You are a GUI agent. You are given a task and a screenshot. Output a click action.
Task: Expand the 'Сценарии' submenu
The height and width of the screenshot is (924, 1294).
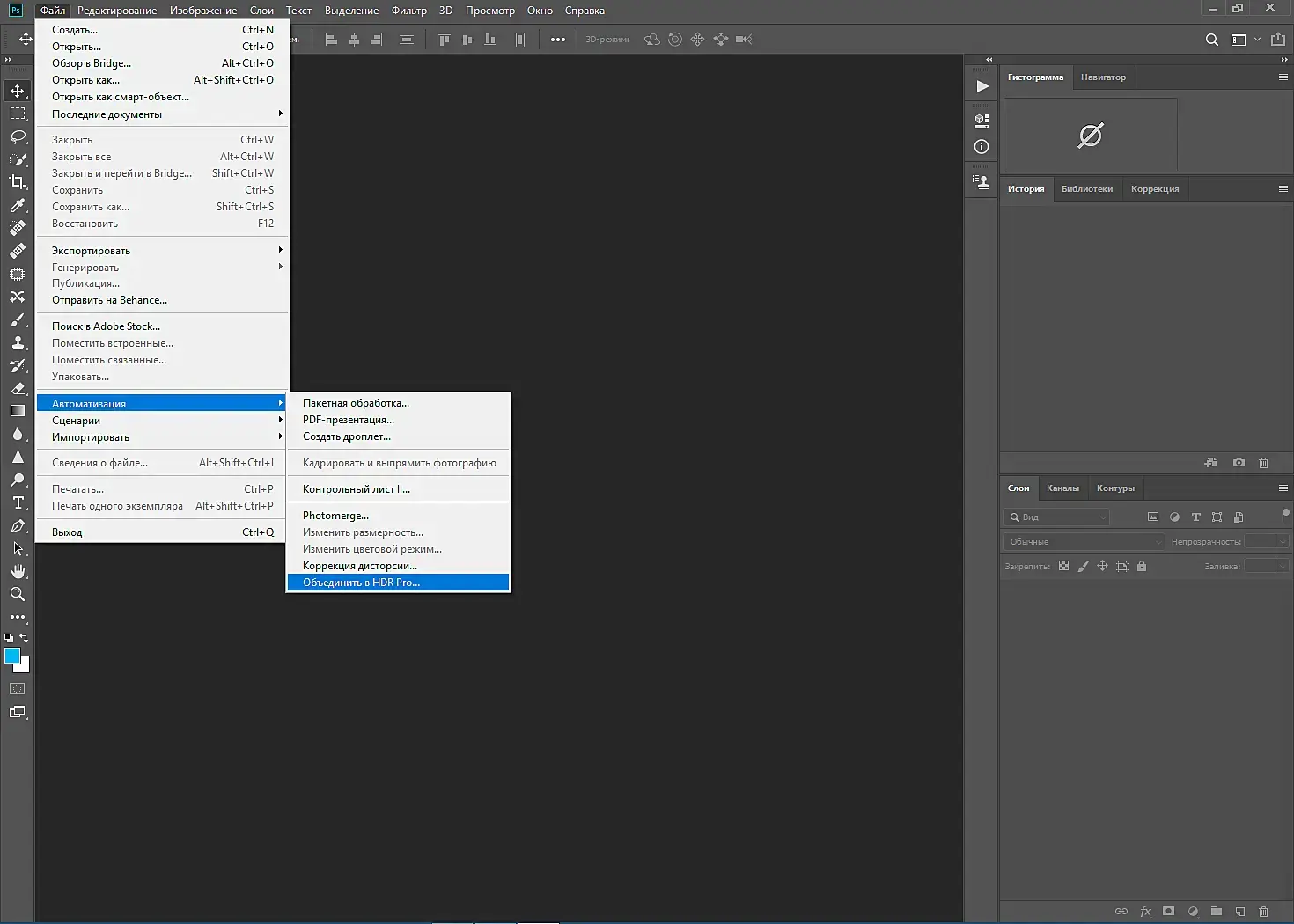click(163, 421)
